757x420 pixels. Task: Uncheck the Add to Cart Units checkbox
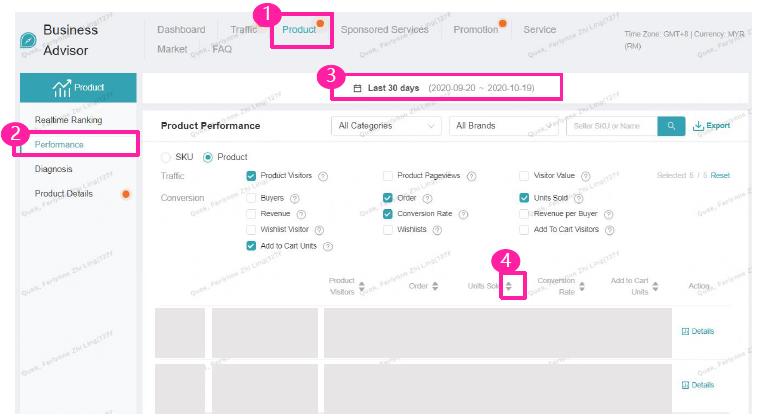pyautogui.click(x=251, y=246)
